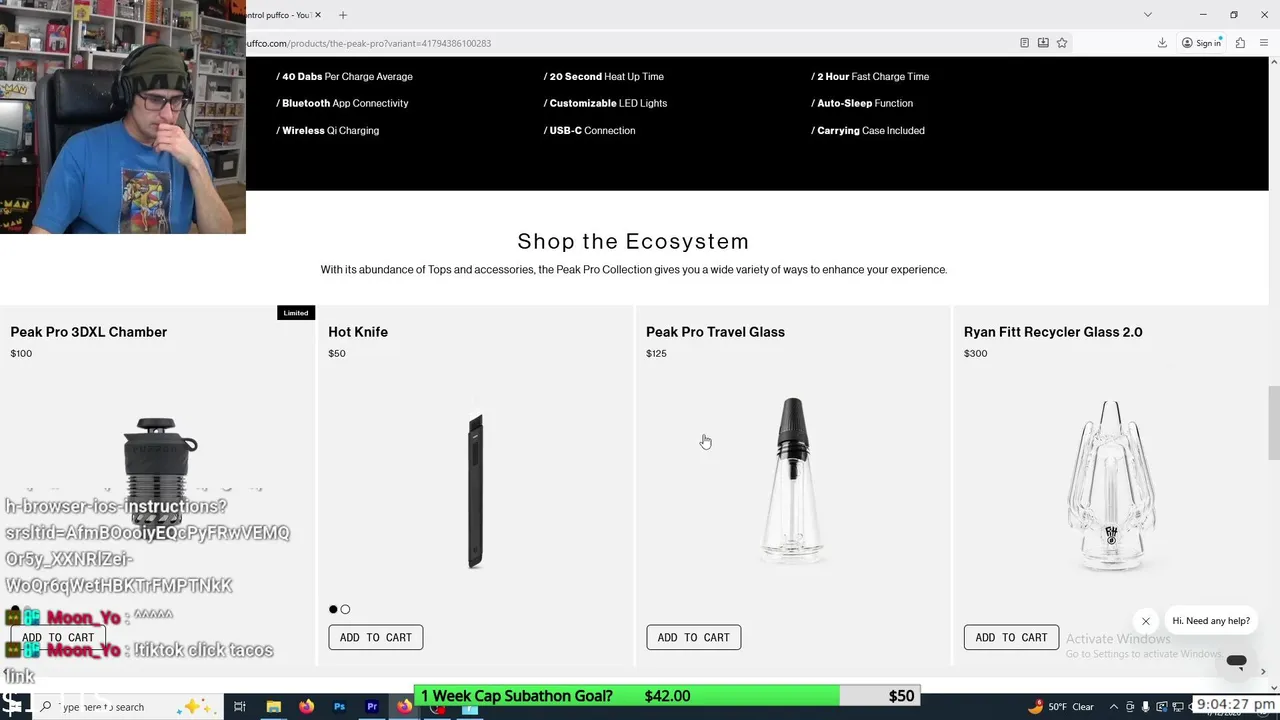Screen dimensions: 1280x720
Task: Click the '20 Second Heat Up Time' text
Action: [x=604, y=76]
